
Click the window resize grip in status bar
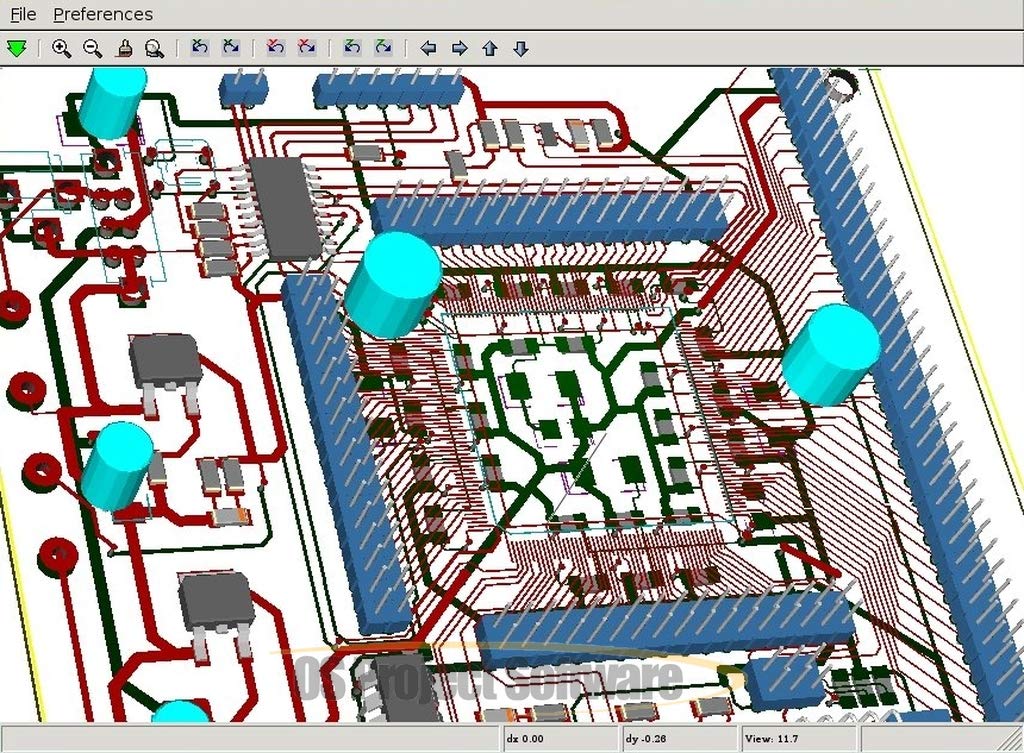(x=1012, y=741)
